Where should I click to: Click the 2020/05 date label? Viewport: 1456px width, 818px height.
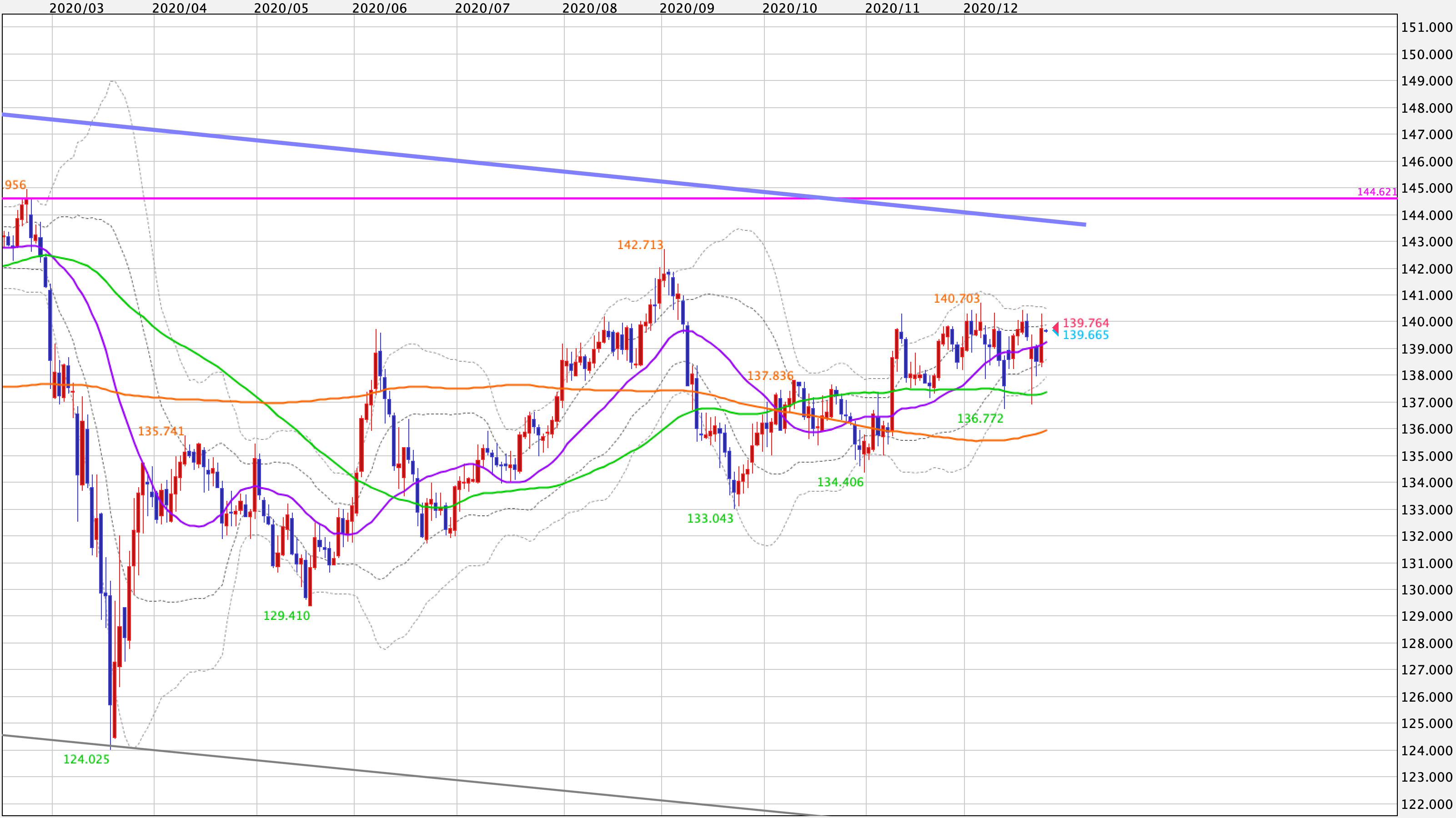tap(281, 8)
